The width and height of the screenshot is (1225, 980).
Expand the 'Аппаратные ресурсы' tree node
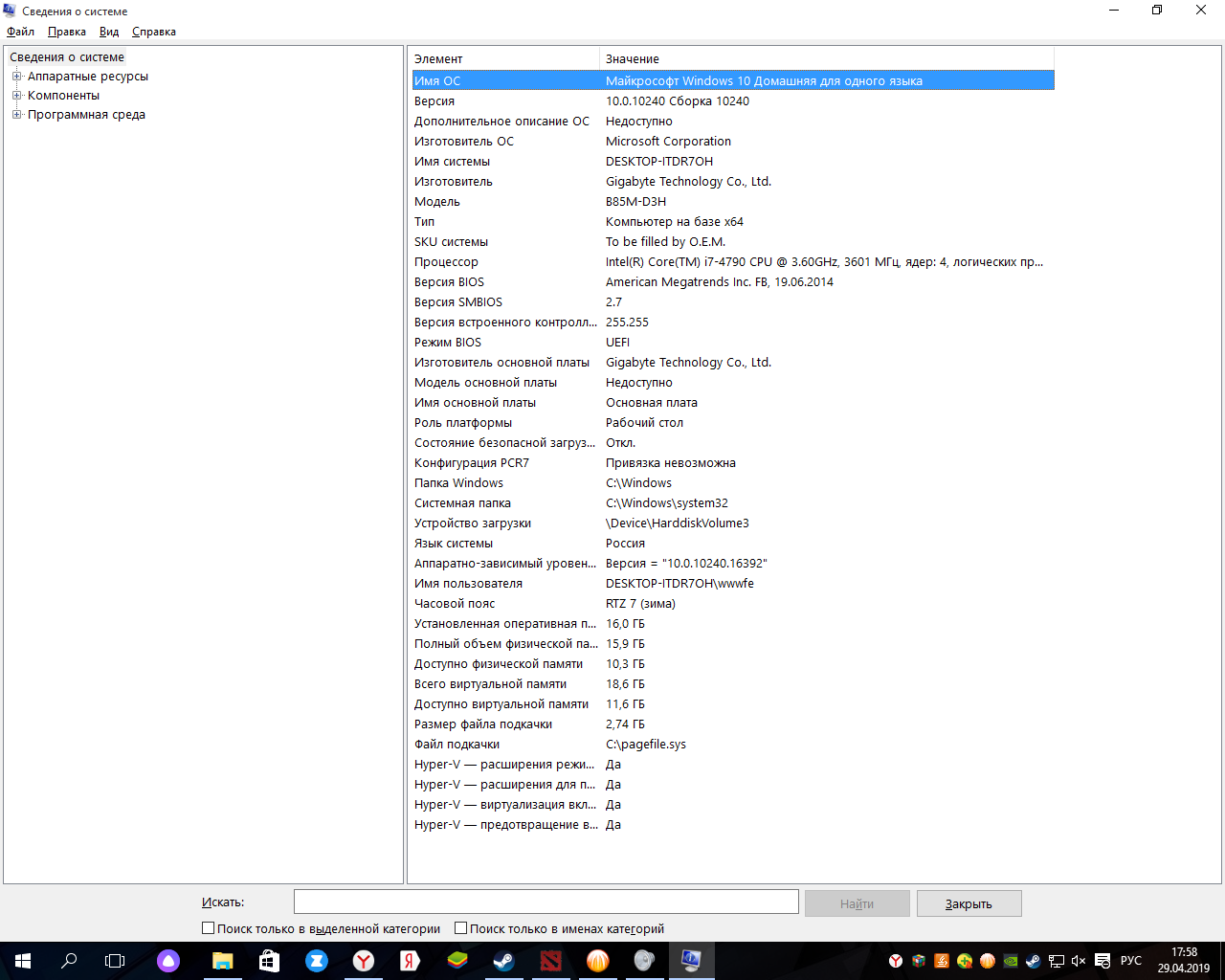(x=16, y=77)
